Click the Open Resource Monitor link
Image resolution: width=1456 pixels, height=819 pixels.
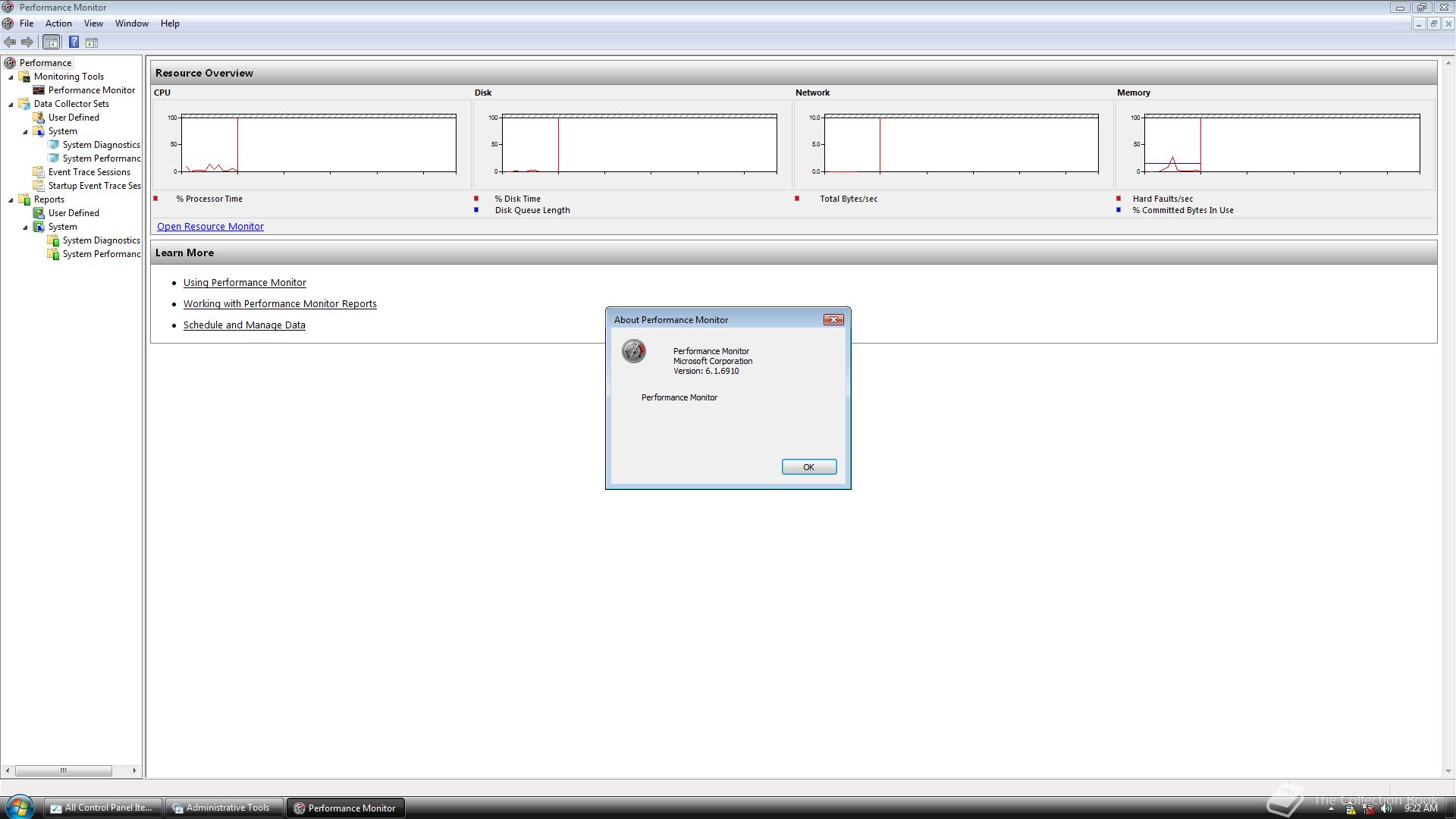210,227
